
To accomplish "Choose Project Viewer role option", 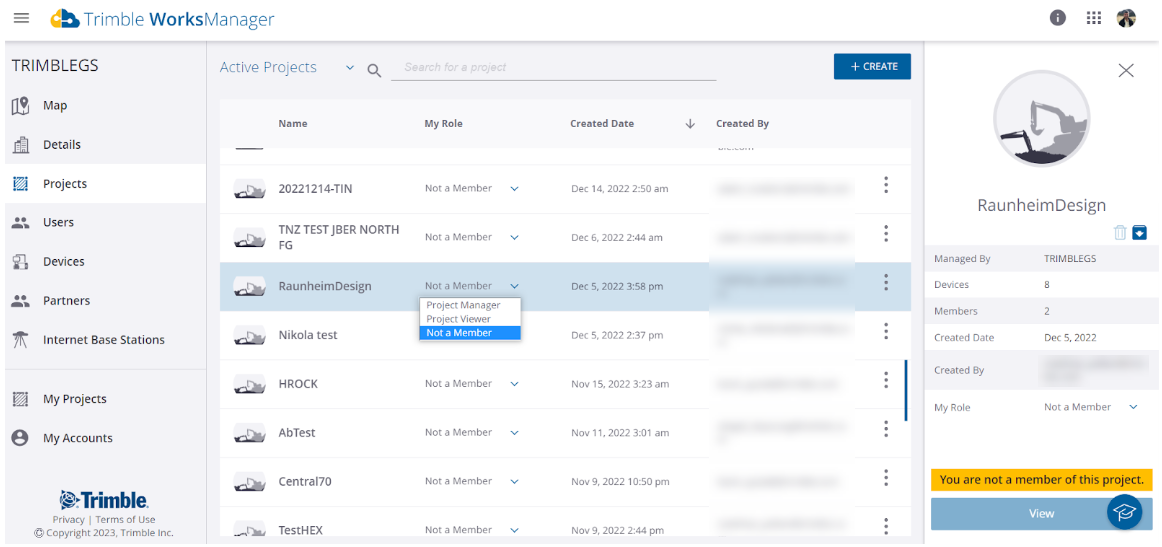I will [x=458, y=319].
